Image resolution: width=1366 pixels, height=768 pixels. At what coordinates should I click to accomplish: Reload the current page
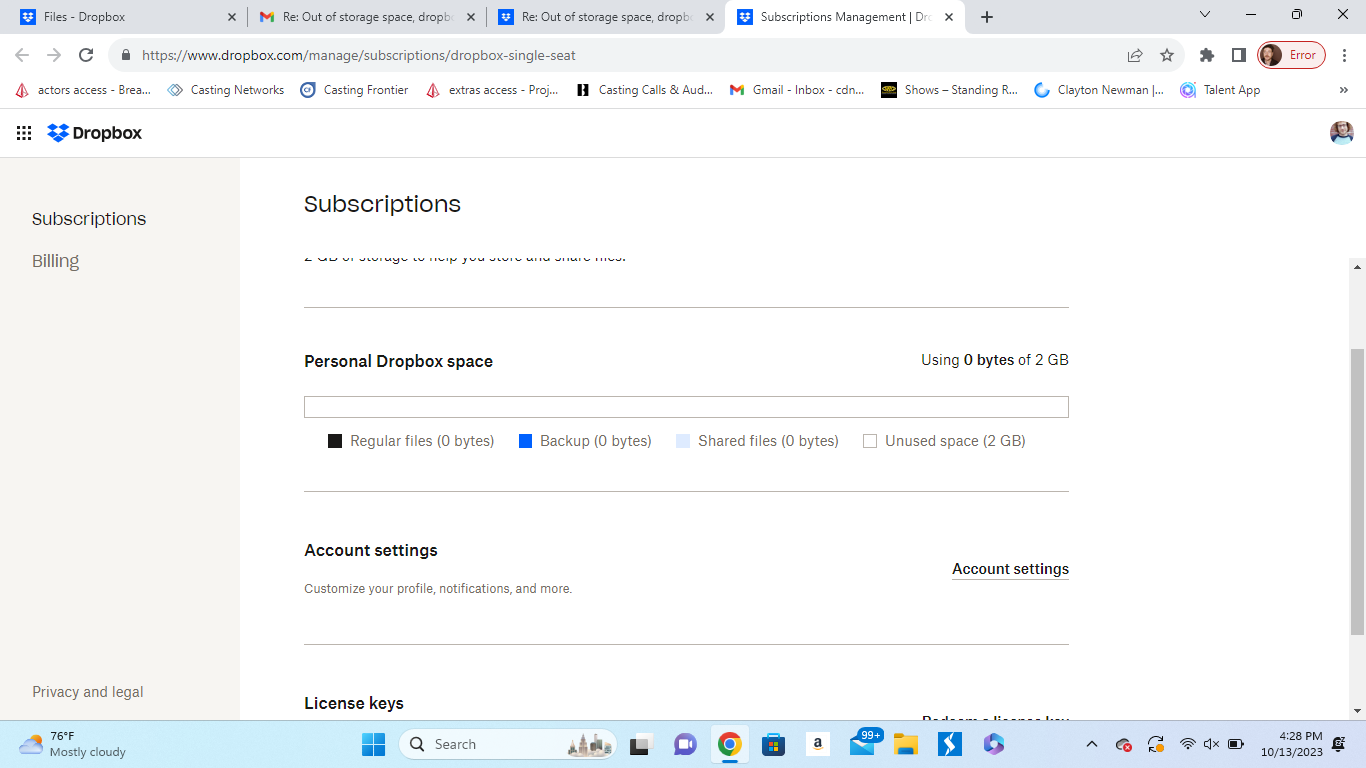(86, 56)
